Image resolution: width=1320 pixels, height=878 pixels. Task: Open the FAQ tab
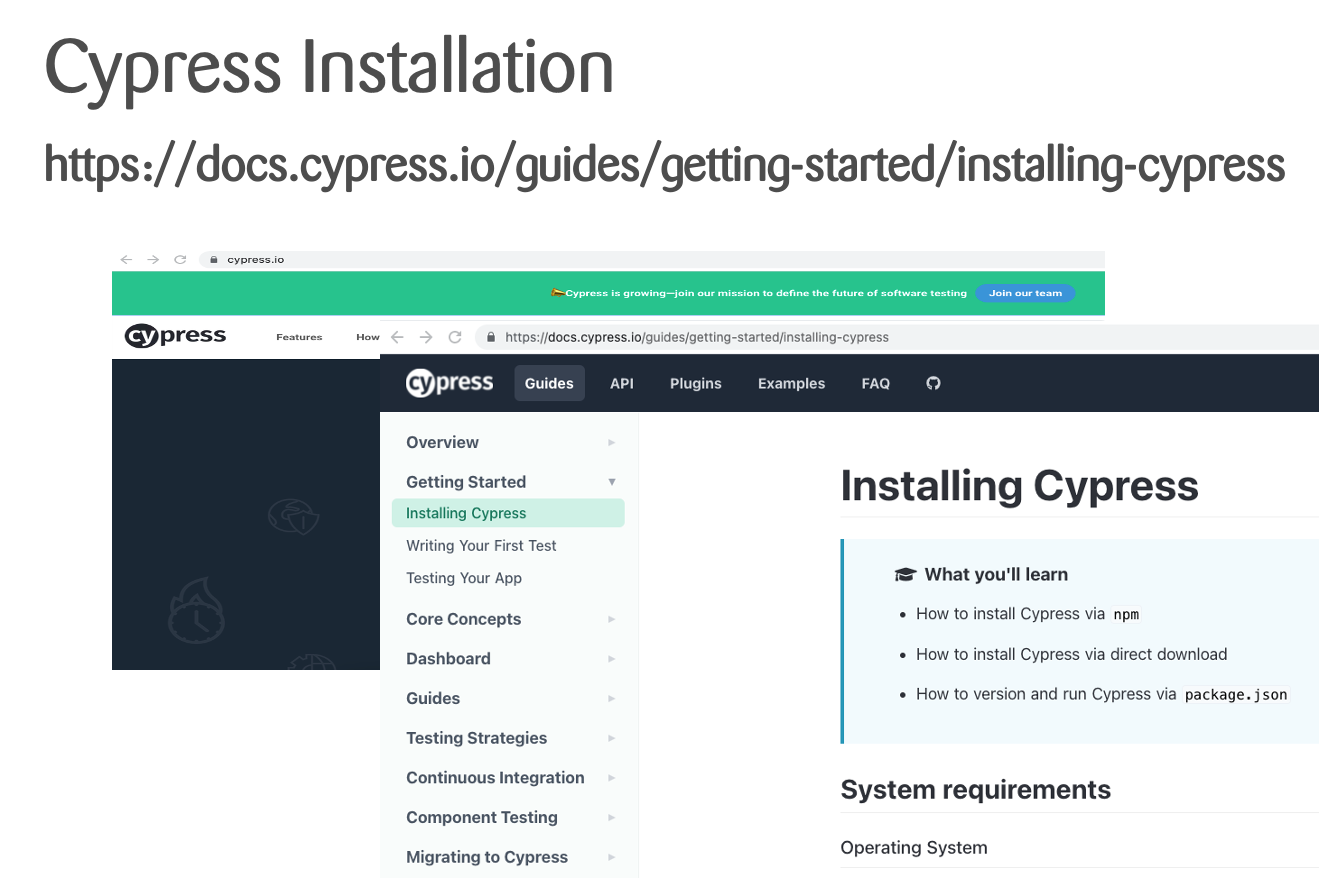[876, 383]
